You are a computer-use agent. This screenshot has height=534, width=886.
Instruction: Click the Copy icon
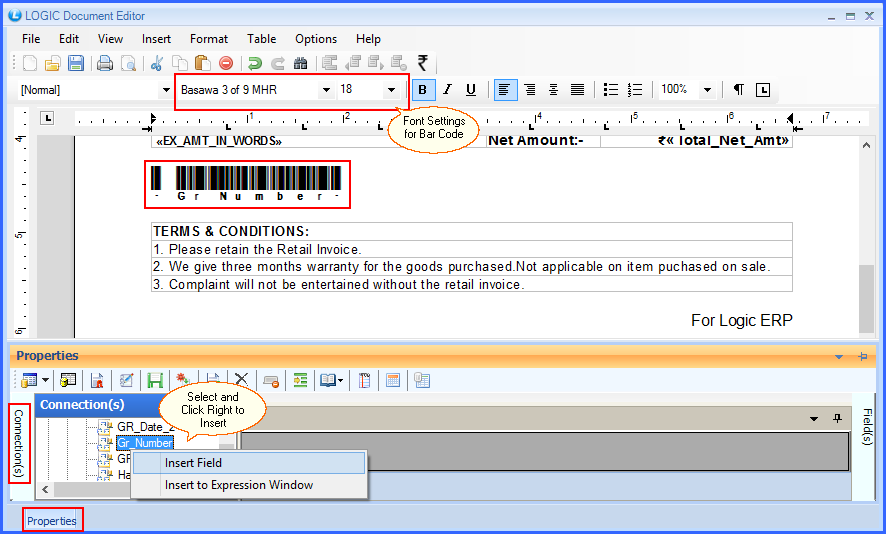[x=180, y=63]
